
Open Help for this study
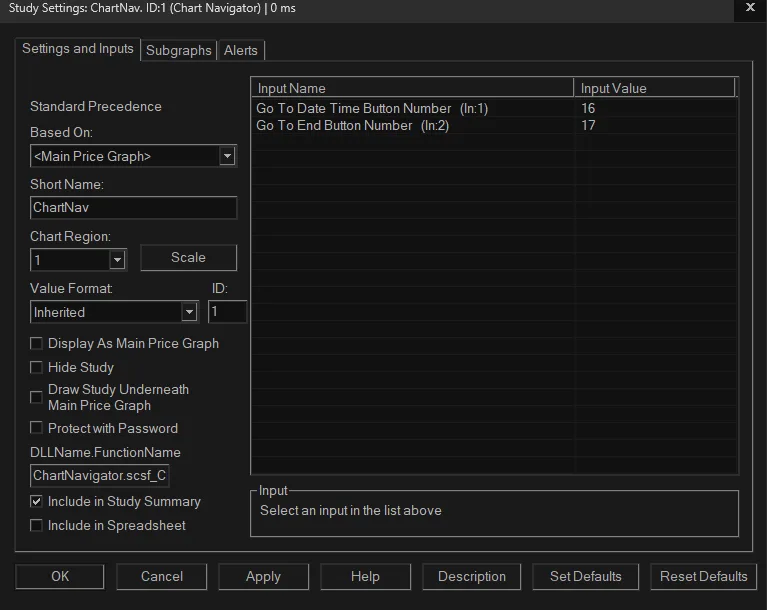point(365,576)
